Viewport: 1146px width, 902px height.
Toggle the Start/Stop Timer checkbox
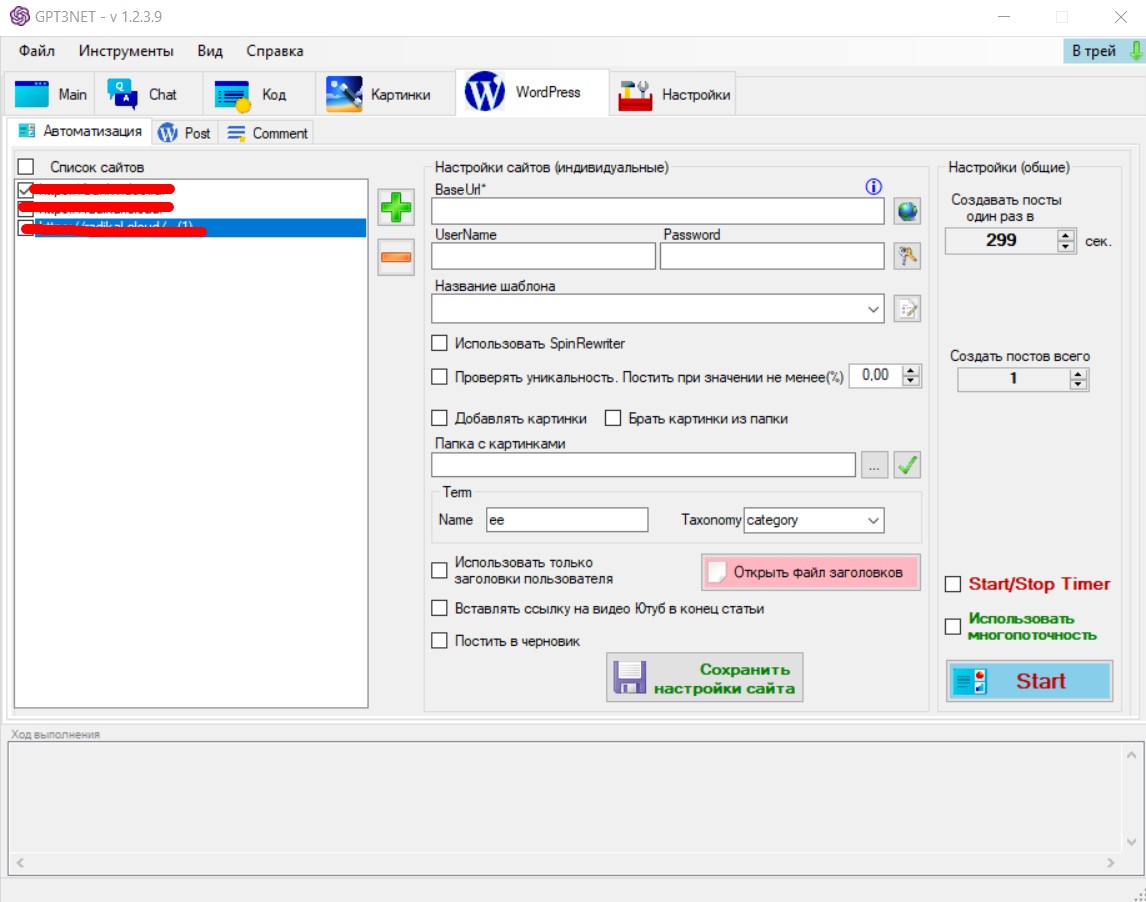coord(953,584)
